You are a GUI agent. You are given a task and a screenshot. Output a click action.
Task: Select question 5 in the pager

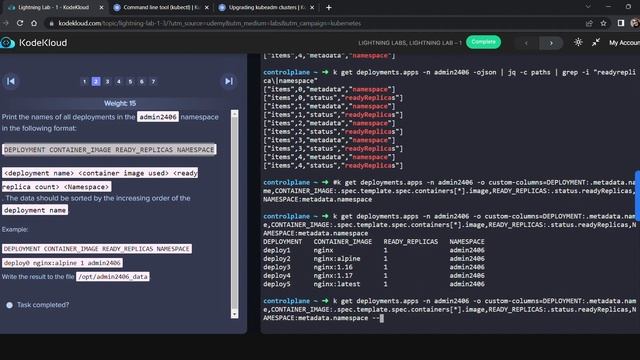[x=130, y=81]
